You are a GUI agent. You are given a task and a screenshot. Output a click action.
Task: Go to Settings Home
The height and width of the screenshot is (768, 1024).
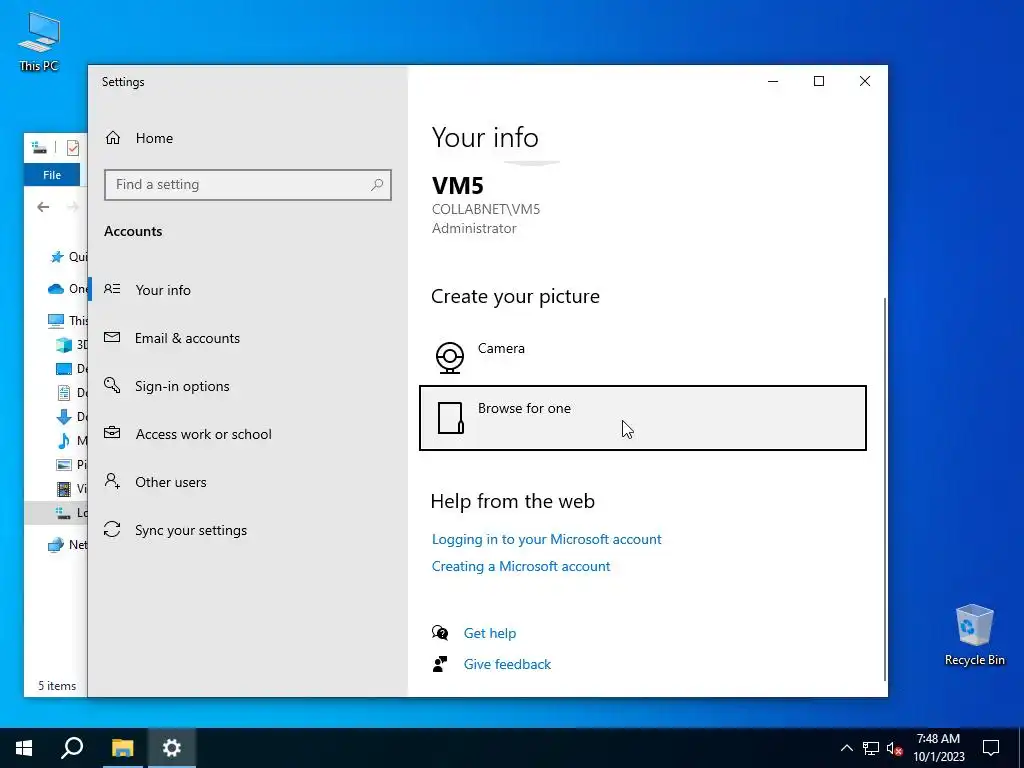[x=138, y=138]
